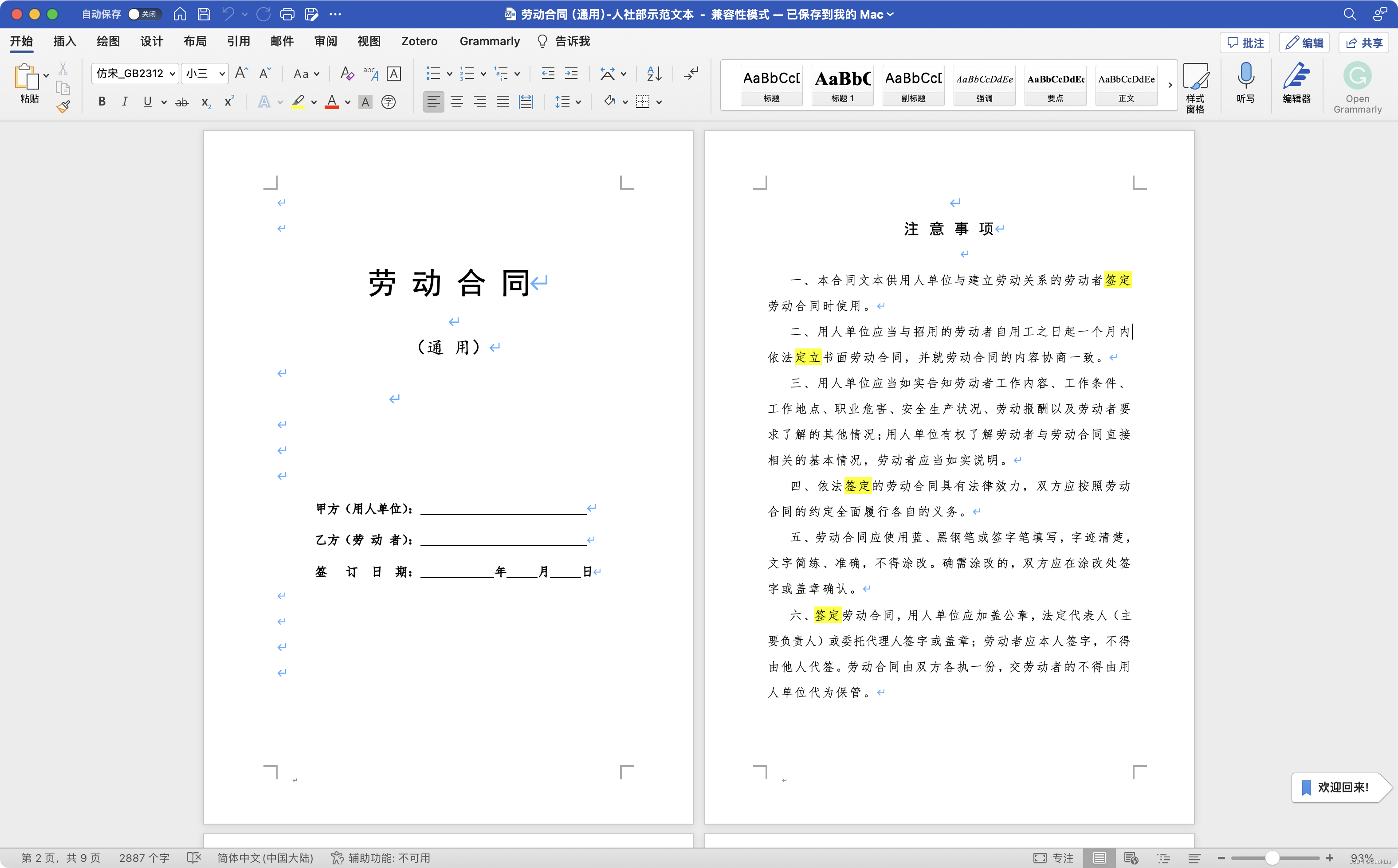
Task: Expand the borders dropdown arrow
Action: point(659,102)
